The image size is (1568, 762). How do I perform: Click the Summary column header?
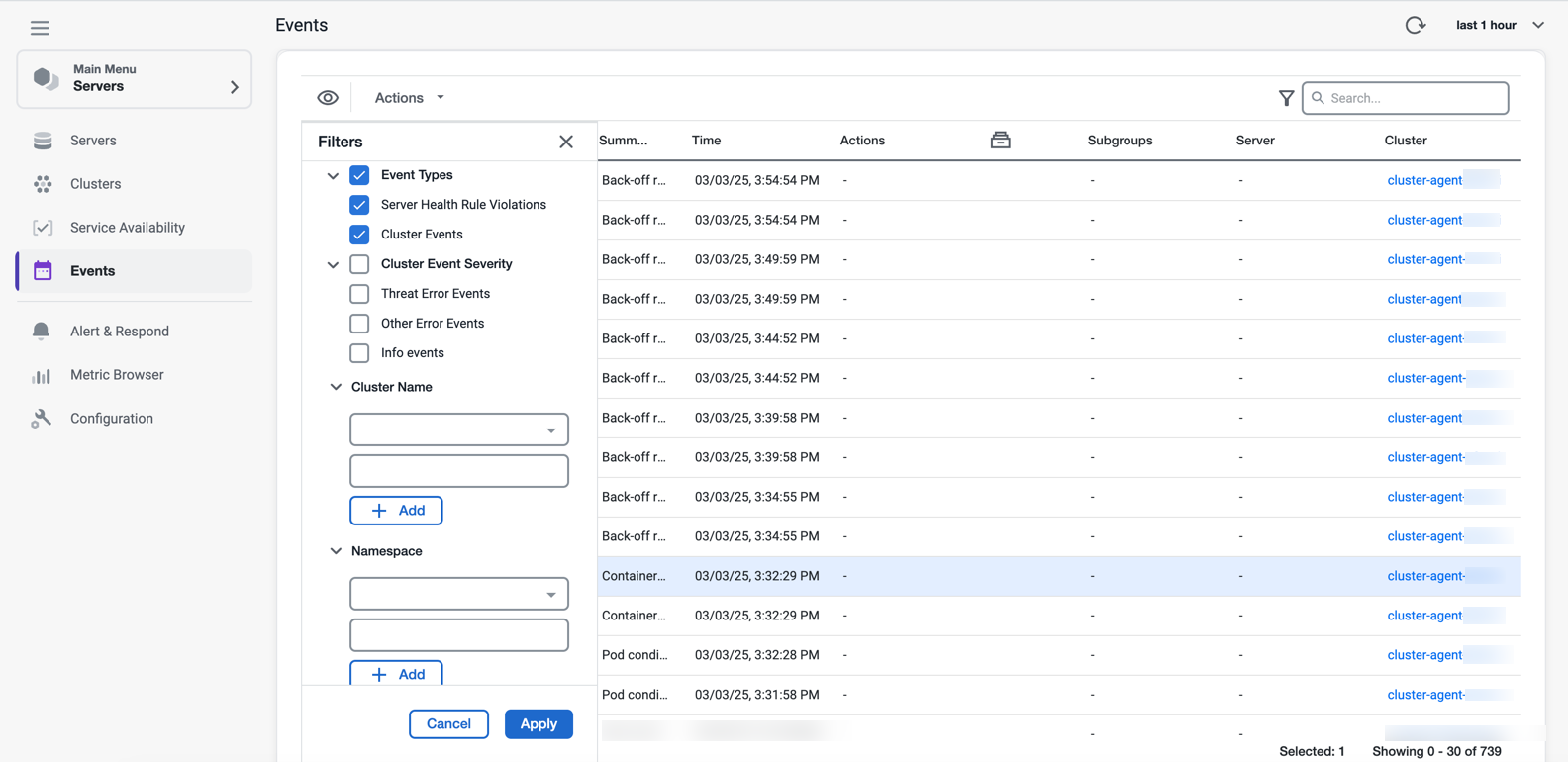tap(624, 141)
